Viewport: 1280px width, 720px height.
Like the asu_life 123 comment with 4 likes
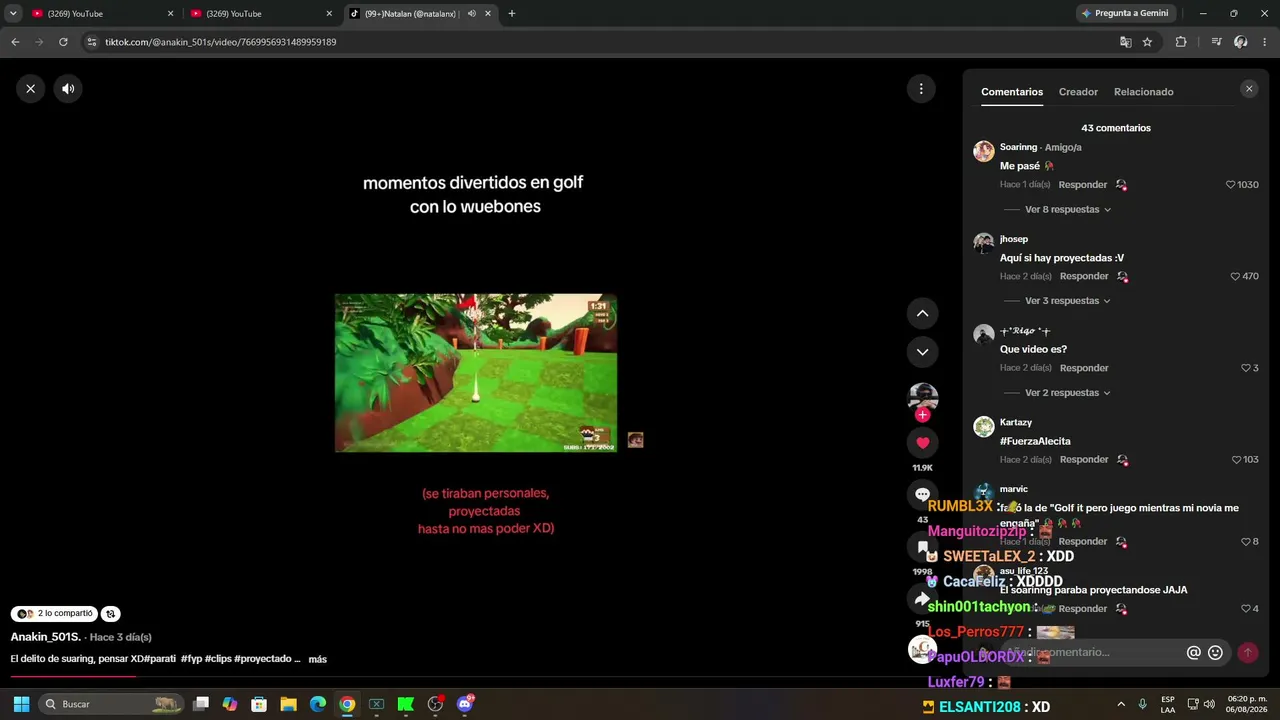coord(1246,609)
